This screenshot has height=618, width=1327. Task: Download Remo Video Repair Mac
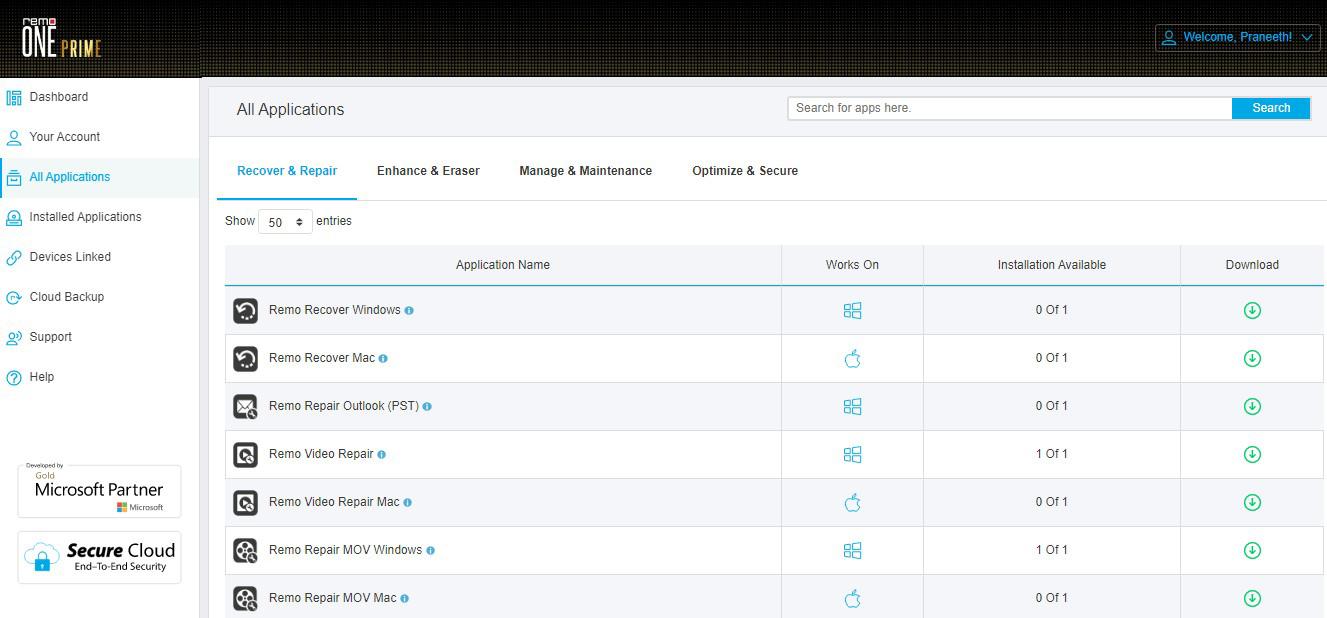pyautogui.click(x=1252, y=502)
